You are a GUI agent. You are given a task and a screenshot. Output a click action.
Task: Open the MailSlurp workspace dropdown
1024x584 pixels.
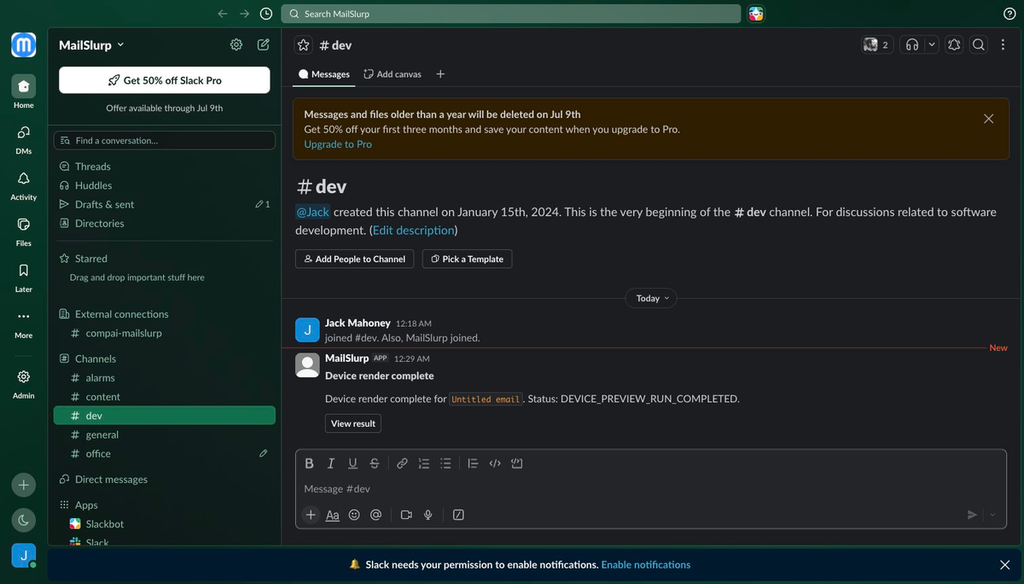click(91, 45)
